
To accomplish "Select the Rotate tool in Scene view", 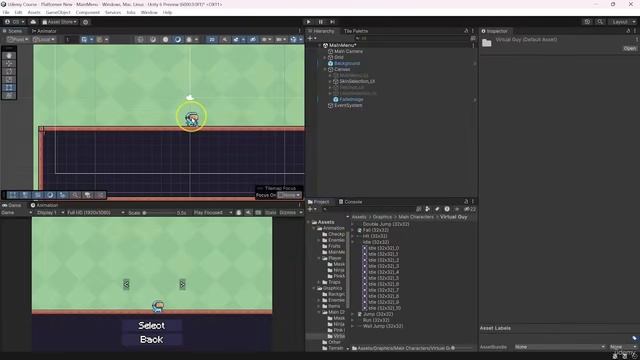I will click(x=9, y=71).
